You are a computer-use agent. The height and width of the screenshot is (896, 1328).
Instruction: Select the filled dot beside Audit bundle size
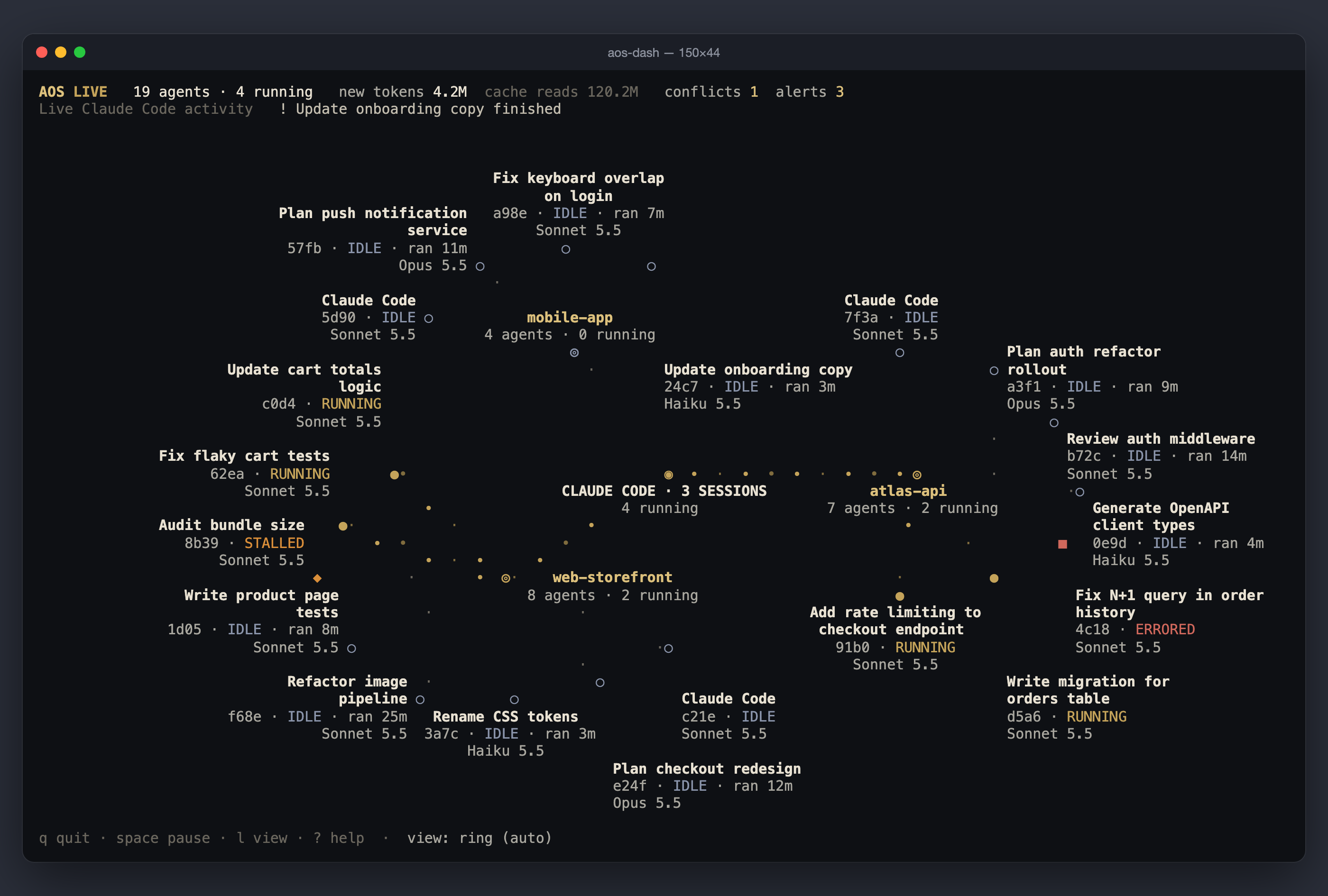343,526
